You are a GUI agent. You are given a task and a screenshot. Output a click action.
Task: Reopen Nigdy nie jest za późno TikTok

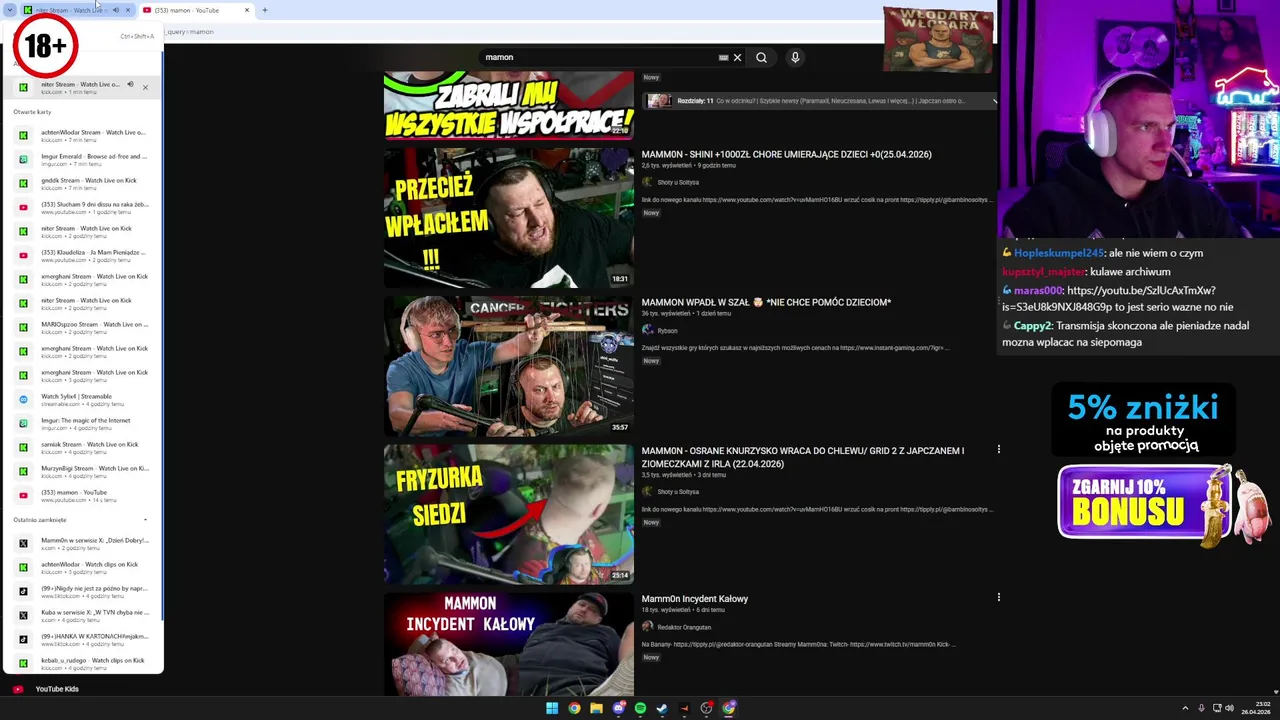(x=84, y=591)
